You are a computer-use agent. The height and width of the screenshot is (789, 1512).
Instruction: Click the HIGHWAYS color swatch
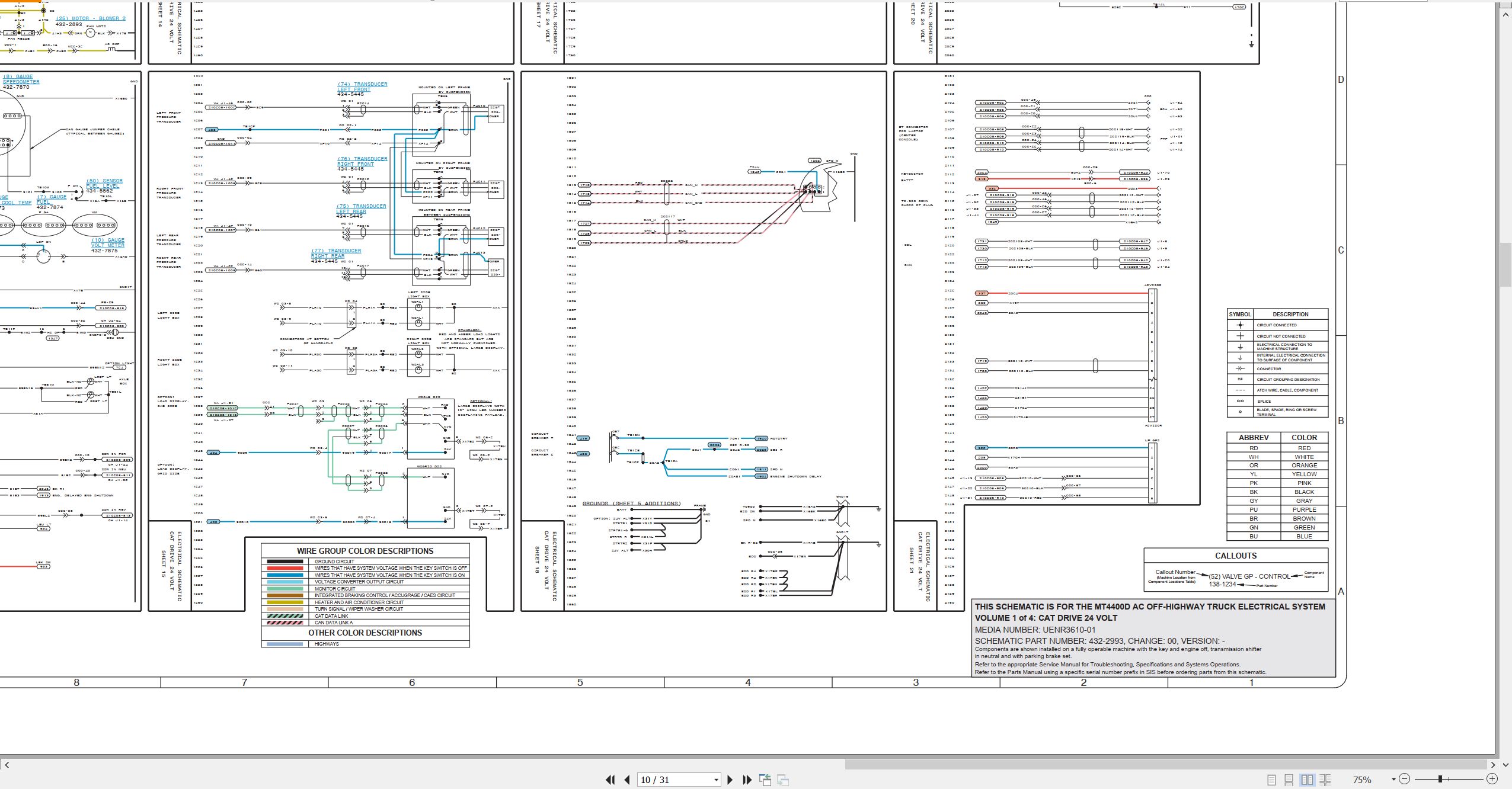point(285,644)
